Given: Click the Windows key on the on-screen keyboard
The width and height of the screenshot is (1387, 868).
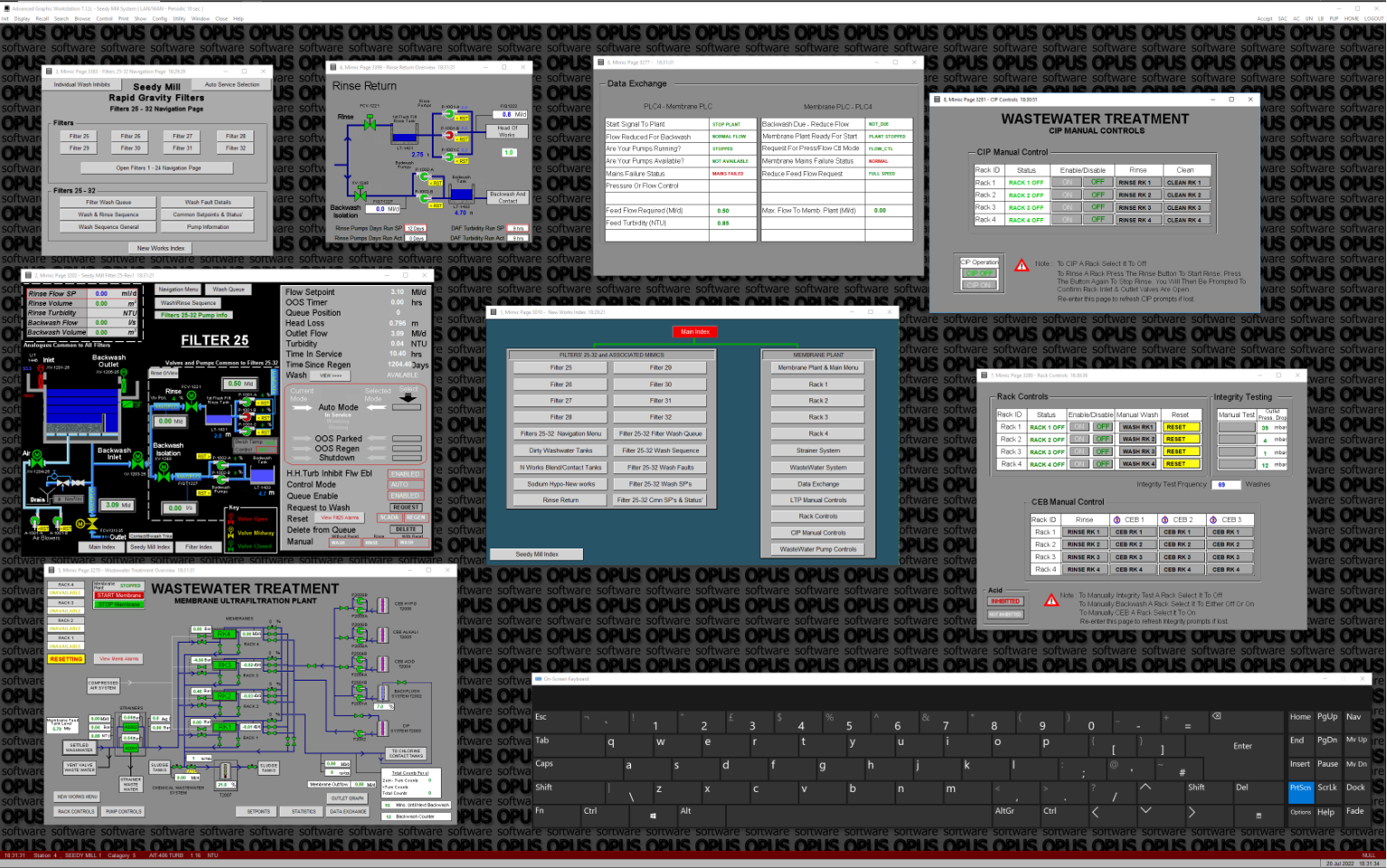Looking at the screenshot, I should click(x=654, y=816).
